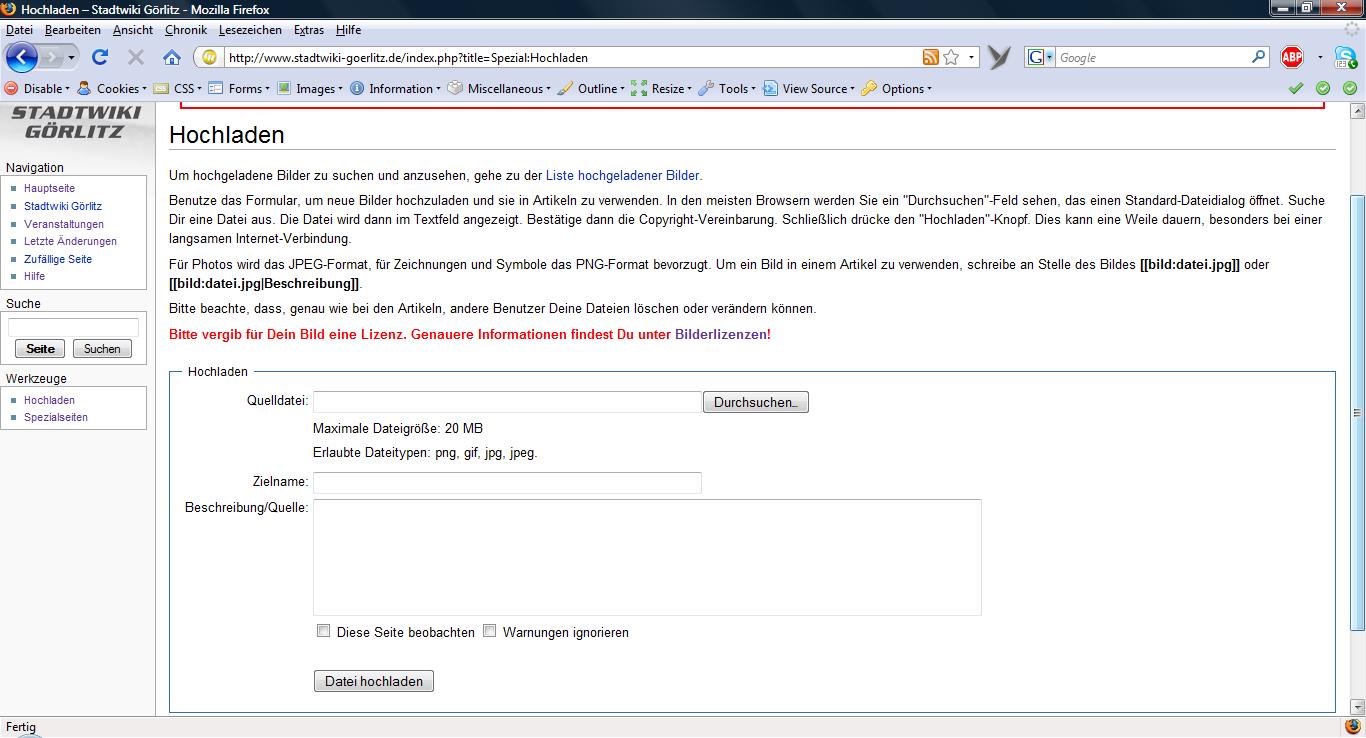The height and width of the screenshot is (738, 1366).
Task: Expand the Disable toolbar dropdown
Action: pyautogui.click(x=41, y=89)
